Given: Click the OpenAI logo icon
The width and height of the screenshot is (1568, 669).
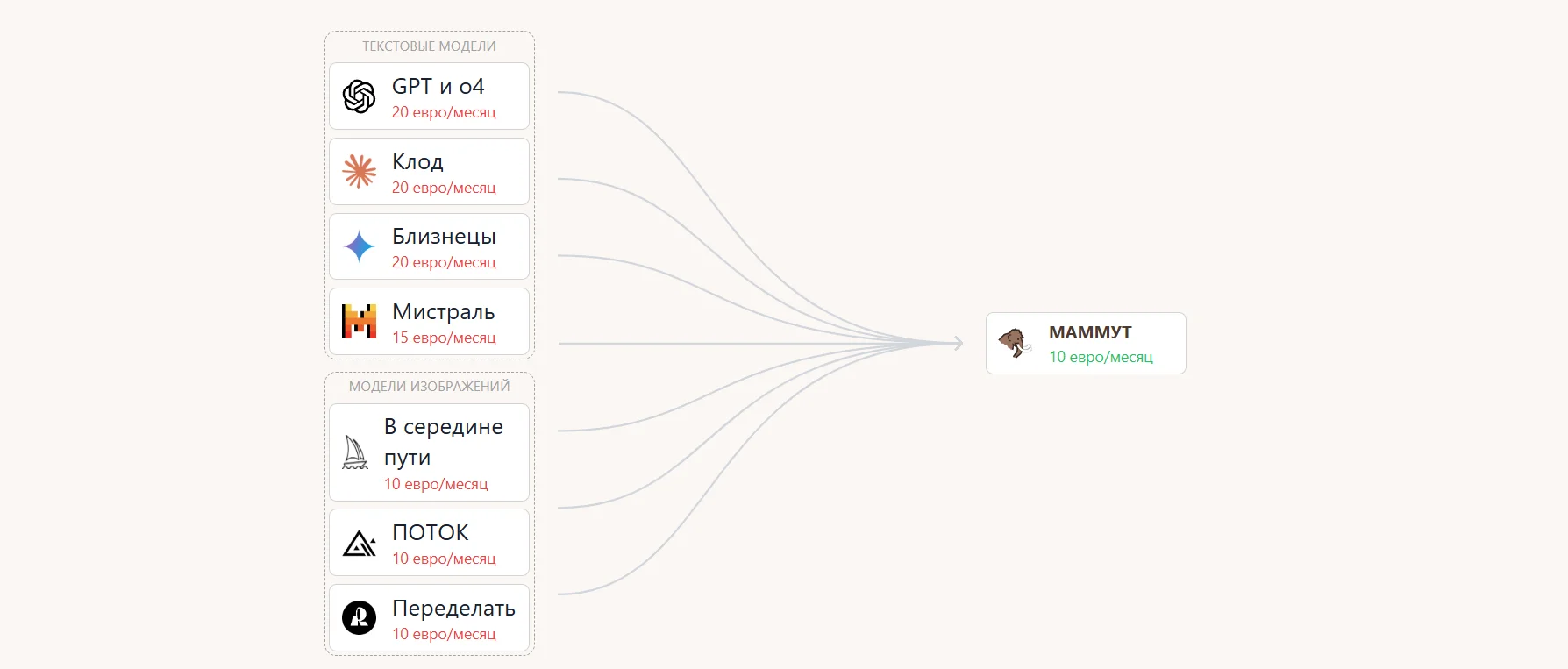Looking at the screenshot, I should (x=359, y=96).
